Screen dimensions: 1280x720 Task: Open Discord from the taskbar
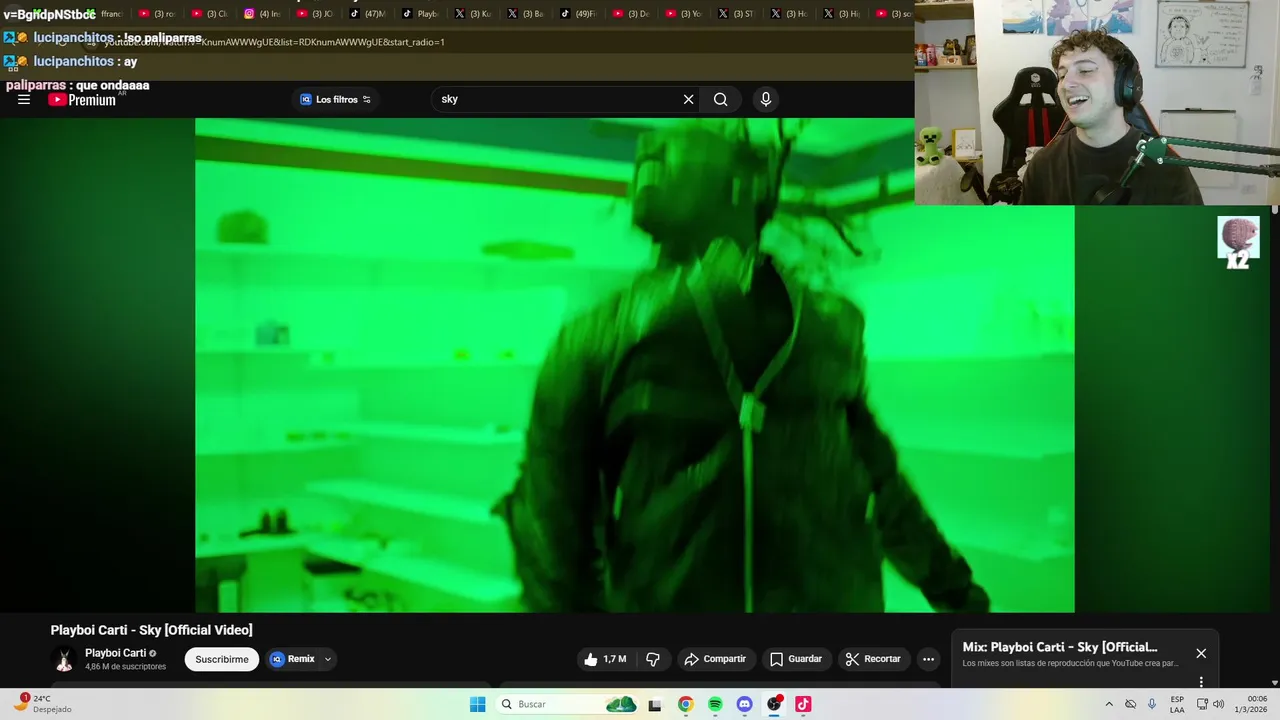[744, 704]
